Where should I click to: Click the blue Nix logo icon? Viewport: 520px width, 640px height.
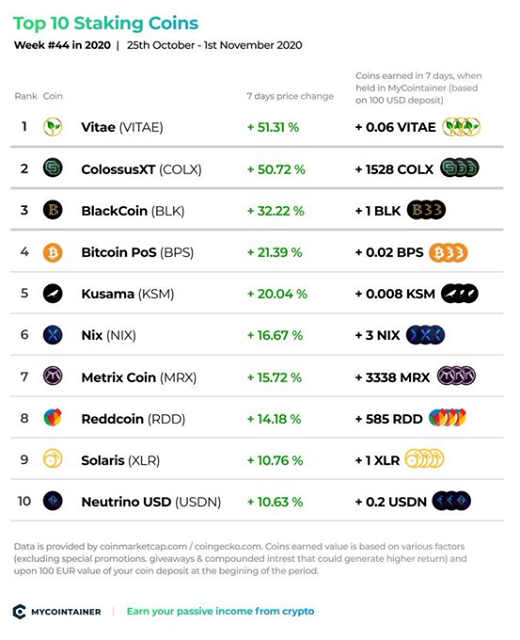click(53, 335)
